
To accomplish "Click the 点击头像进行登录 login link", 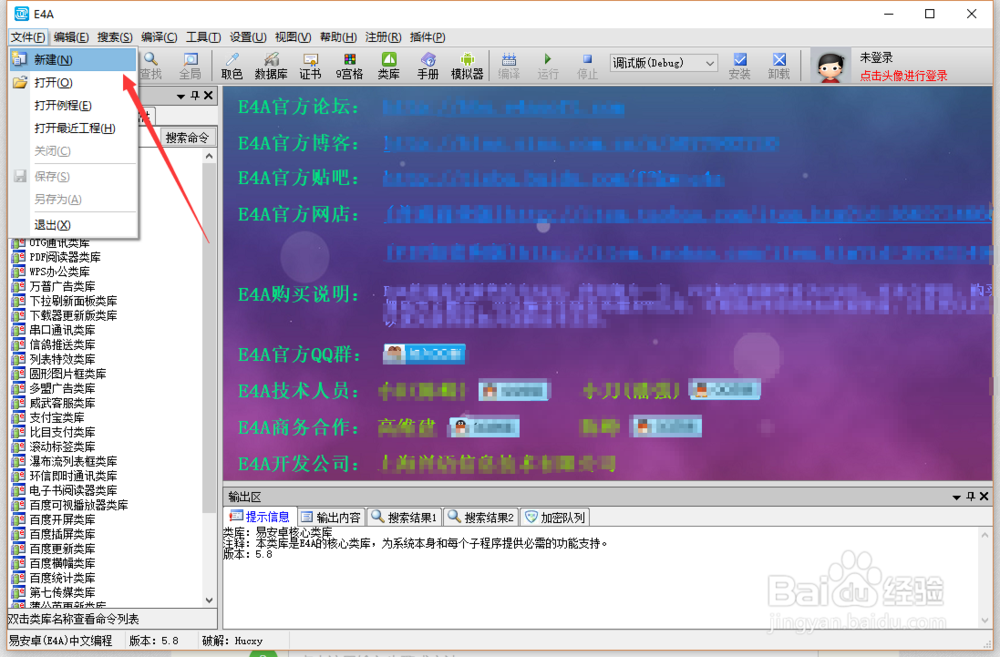I will click(x=905, y=73).
